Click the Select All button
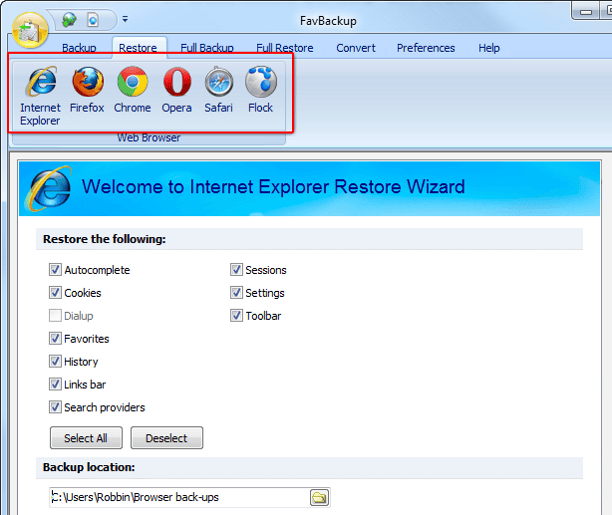 (x=86, y=438)
